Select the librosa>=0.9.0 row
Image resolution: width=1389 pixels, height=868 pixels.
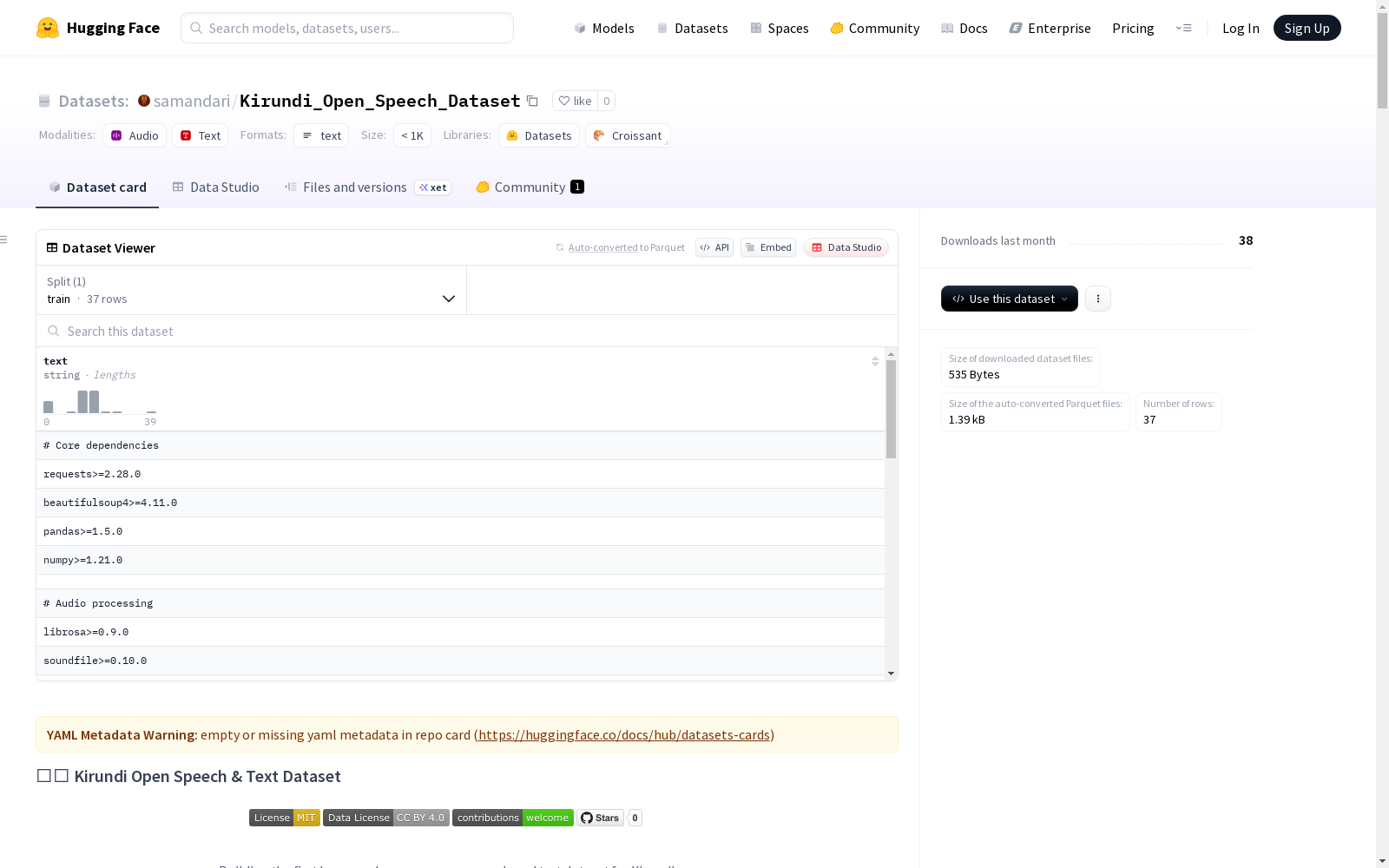click(460, 632)
